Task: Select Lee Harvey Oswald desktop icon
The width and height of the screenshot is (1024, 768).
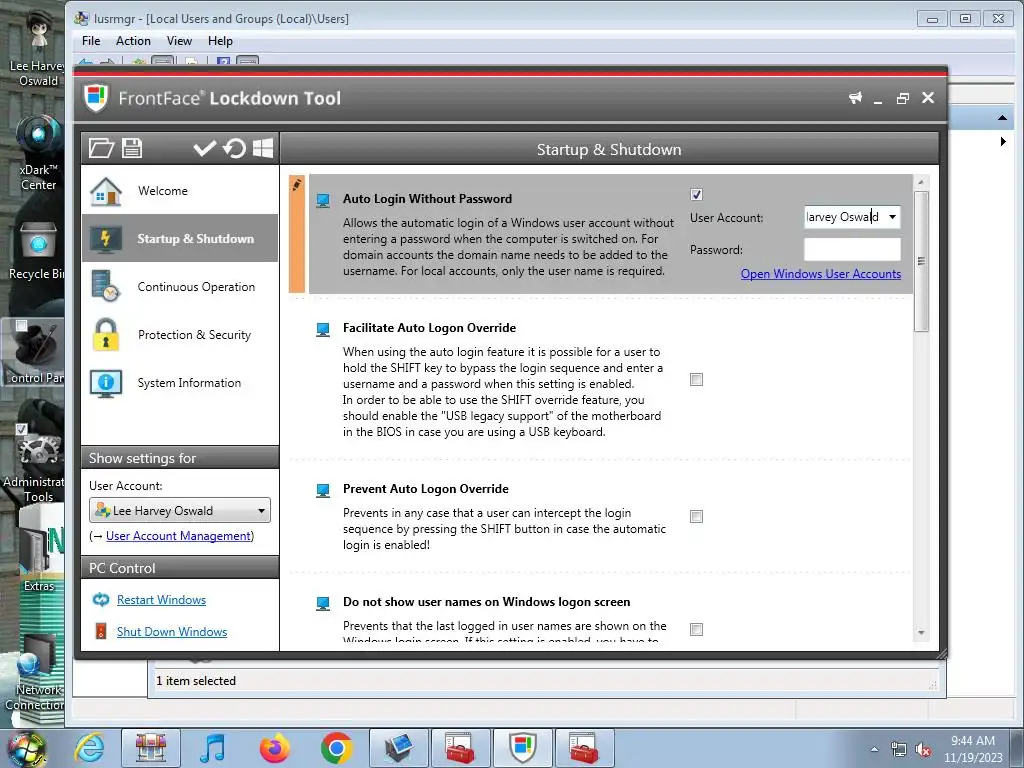Action: (x=38, y=49)
